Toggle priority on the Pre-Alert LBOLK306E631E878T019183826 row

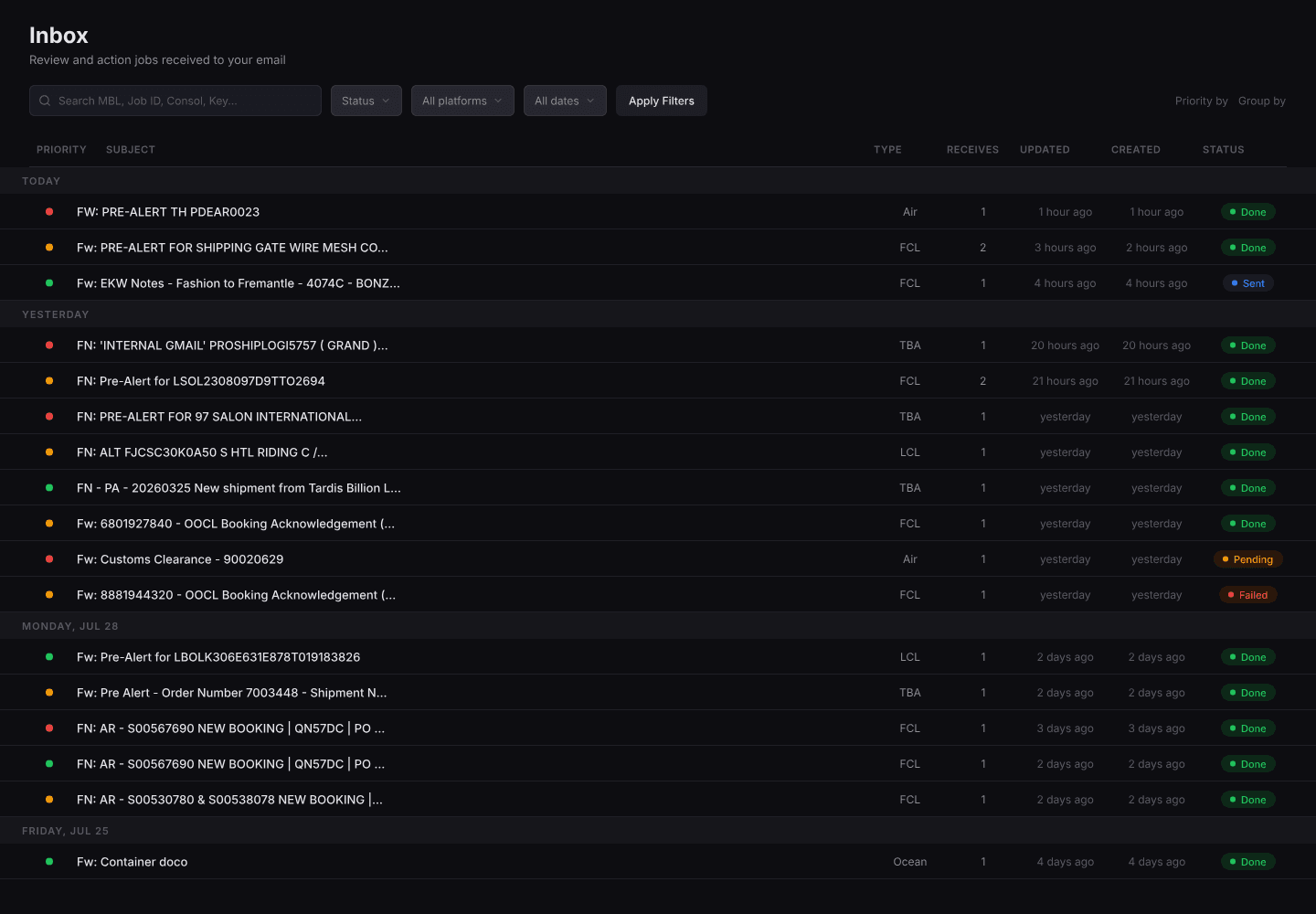(48, 656)
